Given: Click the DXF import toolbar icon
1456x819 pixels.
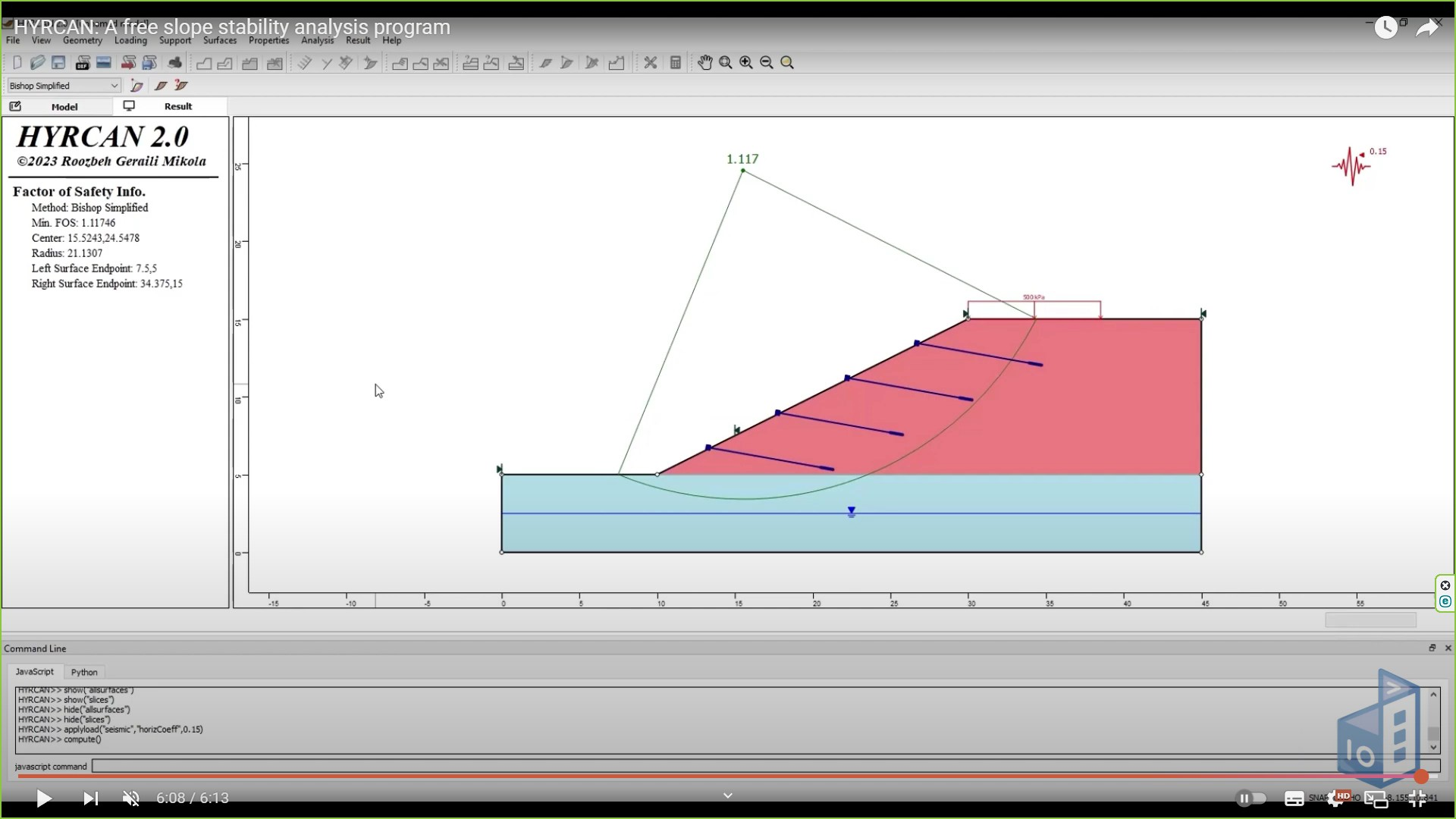Looking at the screenshot, I should point(83,63).
